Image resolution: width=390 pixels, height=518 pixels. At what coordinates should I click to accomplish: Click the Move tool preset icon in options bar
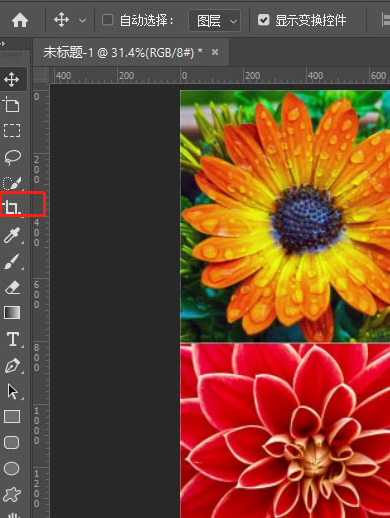point(62,20)
